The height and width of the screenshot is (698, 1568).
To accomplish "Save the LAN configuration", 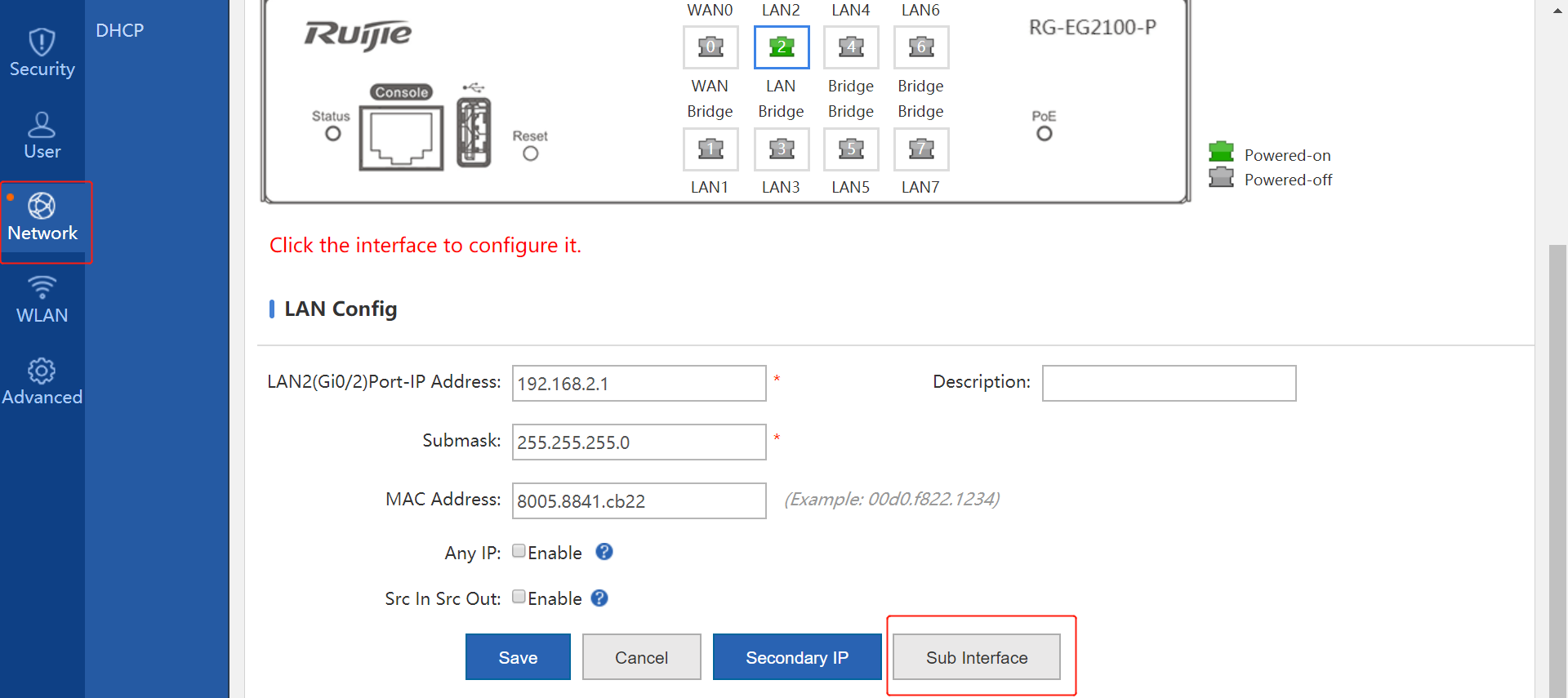I will (518, 657).
